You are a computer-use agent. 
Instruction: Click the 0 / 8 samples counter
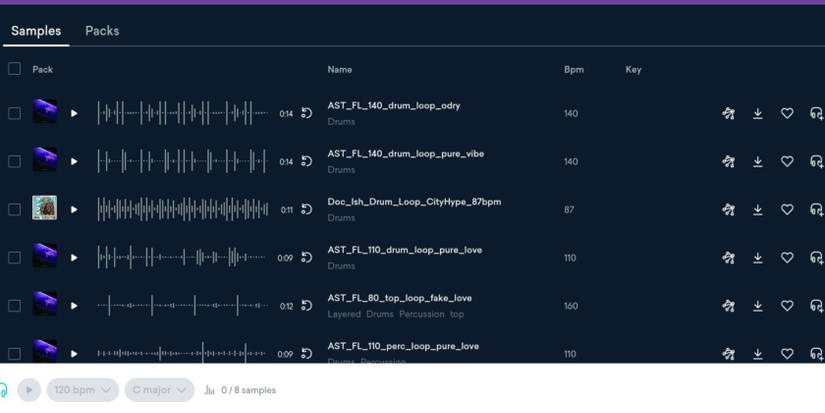tap(248, 390)
